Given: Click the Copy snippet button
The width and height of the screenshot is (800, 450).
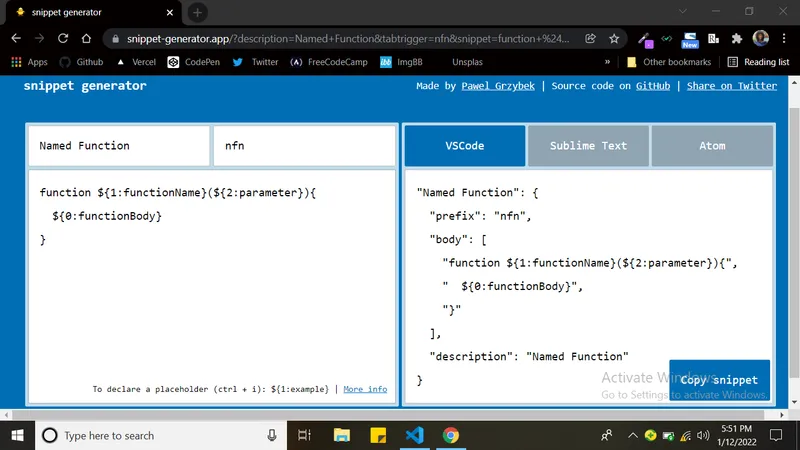Looking at the screenshot, I should click(719, 380).
